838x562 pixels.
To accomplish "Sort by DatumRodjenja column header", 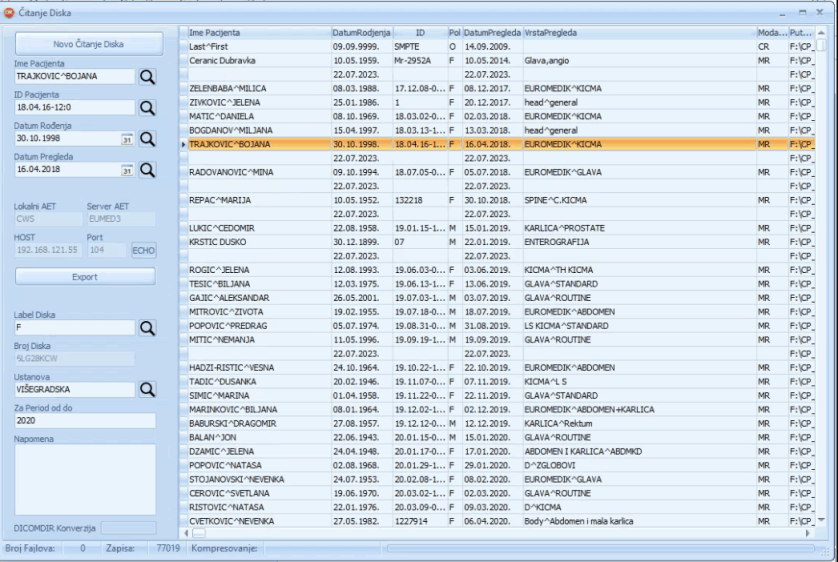I will click(361, 33).
